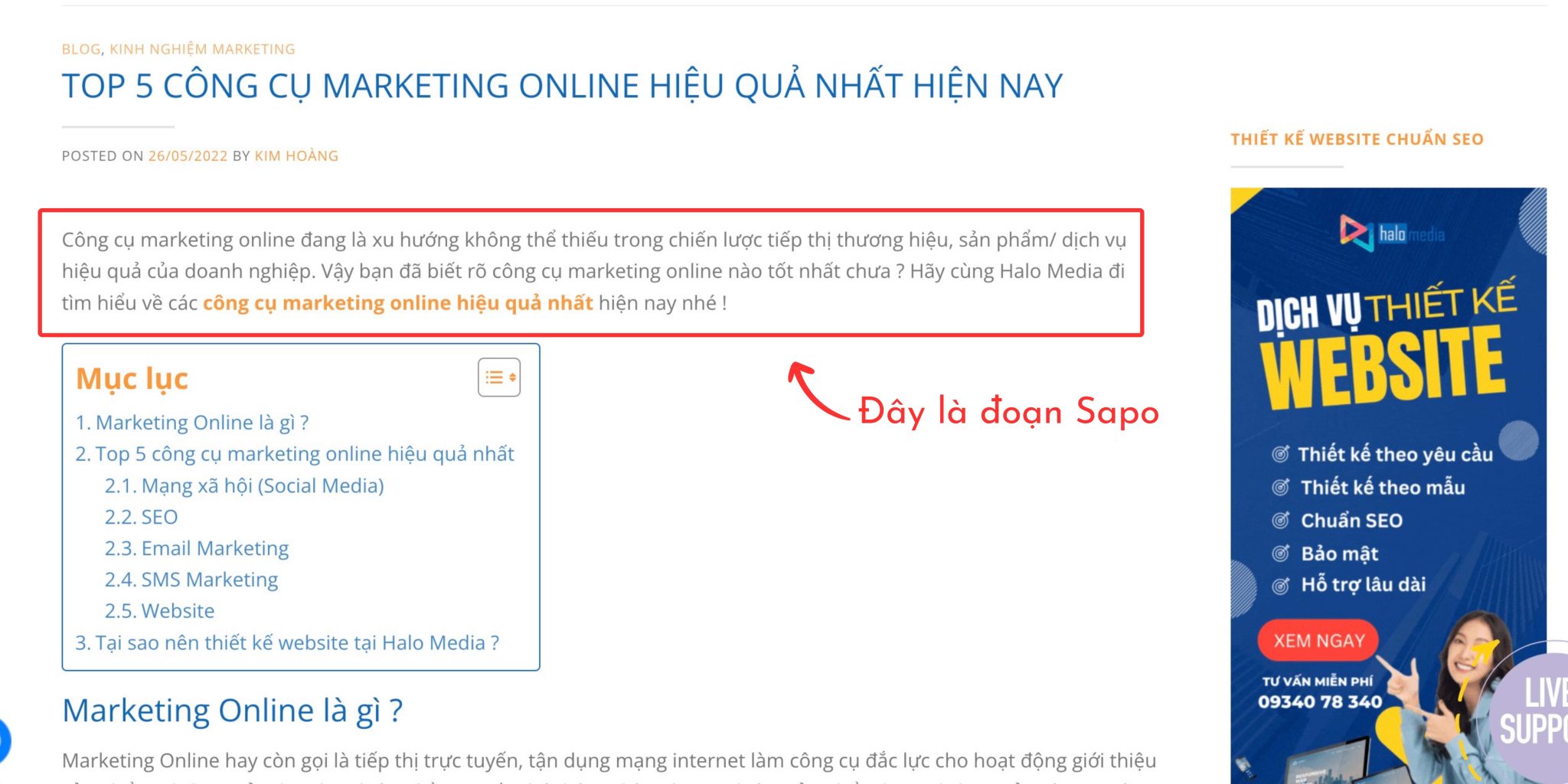
Task: Follow the 'công cụ marketing online hiệu quả nhất' link
Action: (398, 302)
